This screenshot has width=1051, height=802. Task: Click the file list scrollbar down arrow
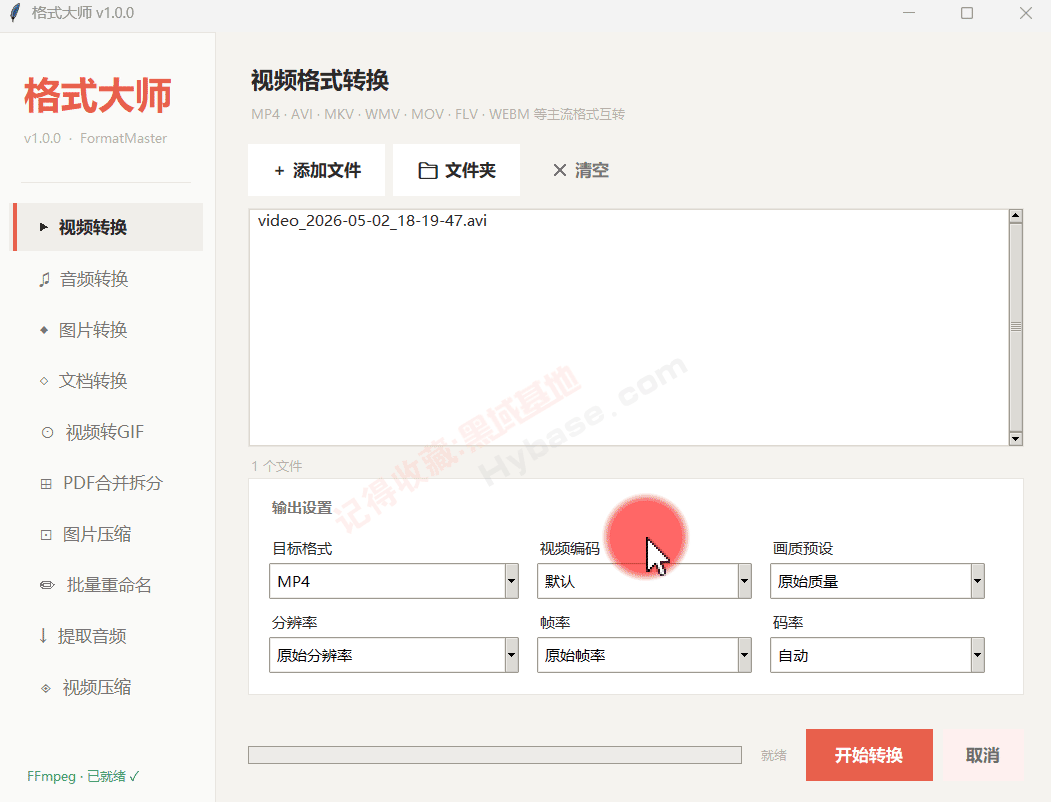point(1015,439)
